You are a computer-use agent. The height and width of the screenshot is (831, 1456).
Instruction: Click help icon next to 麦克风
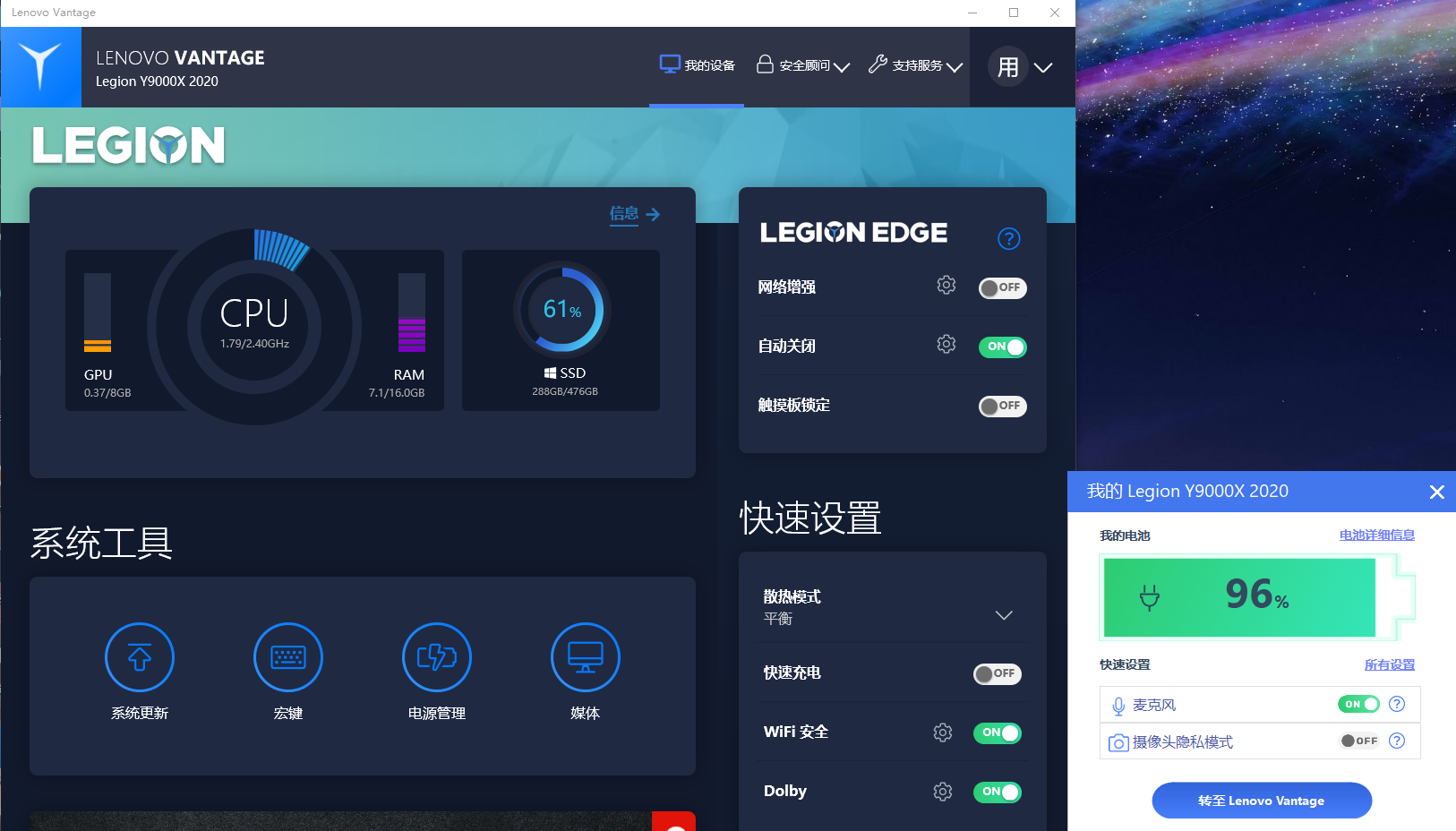1397,704
